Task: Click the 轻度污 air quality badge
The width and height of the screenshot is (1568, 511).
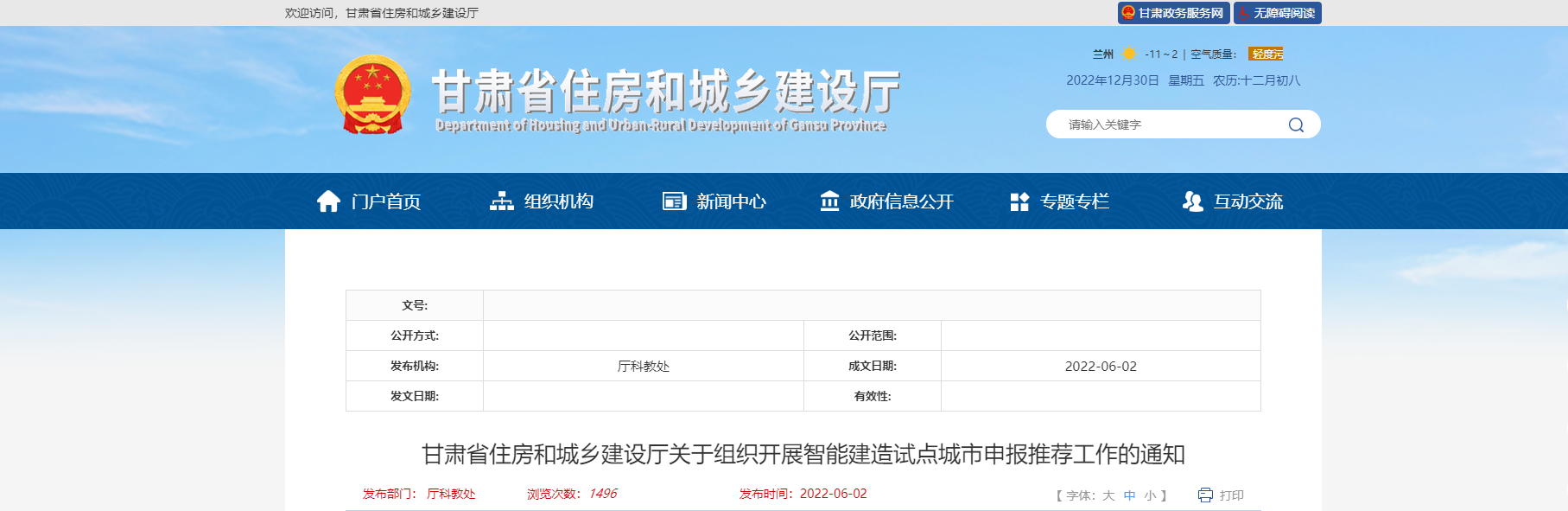Action: click(x=1266, y=54)
